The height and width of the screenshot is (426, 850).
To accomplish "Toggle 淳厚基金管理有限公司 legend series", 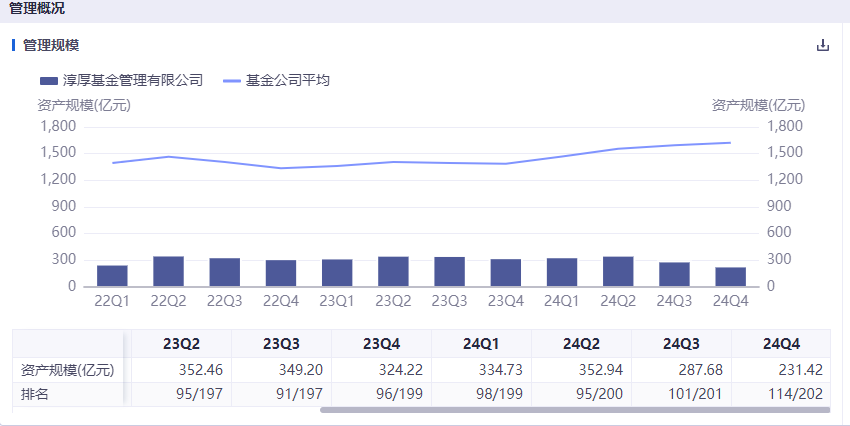I will (120, 81).
